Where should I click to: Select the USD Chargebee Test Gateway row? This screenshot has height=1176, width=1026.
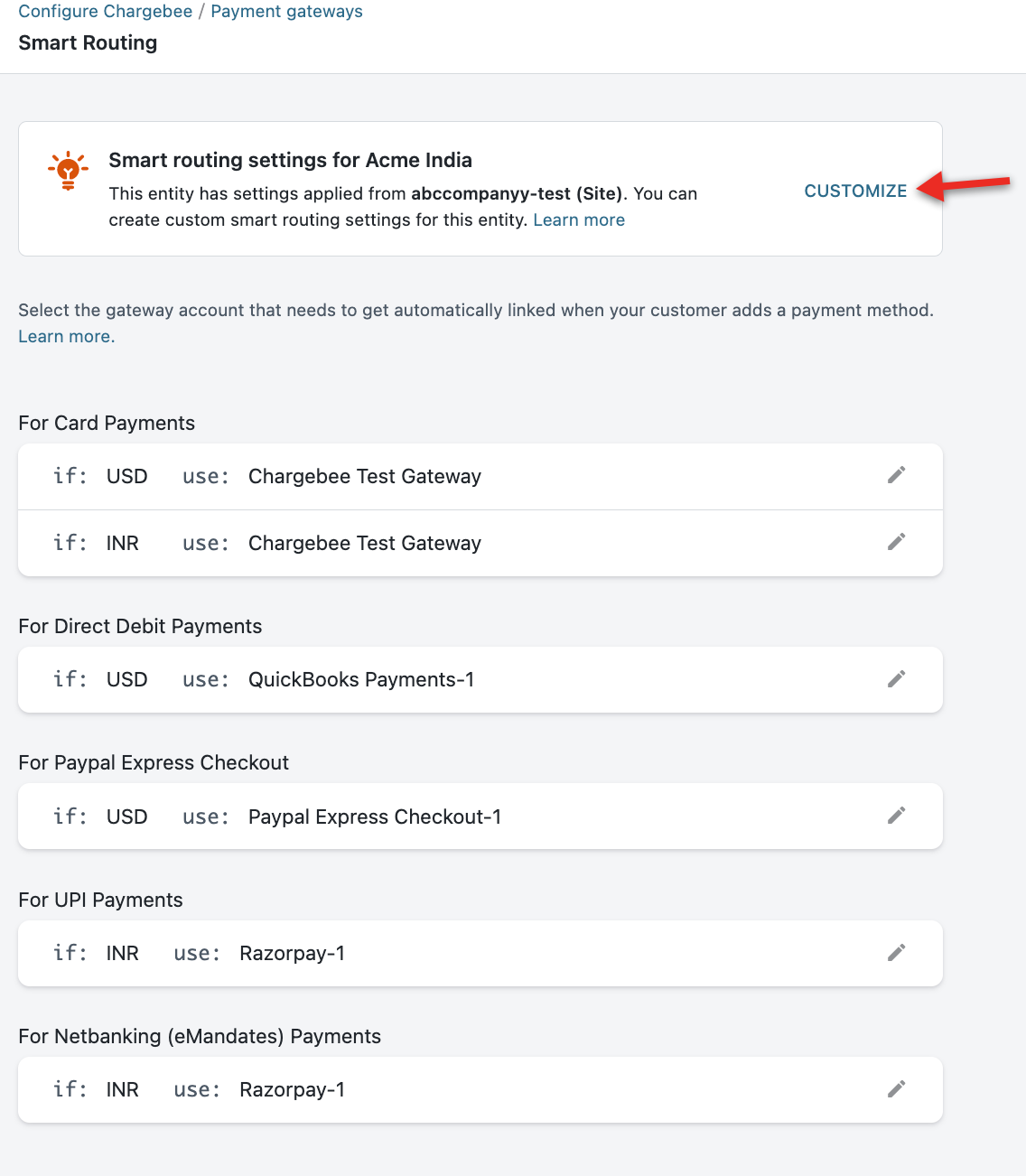click(365, 477)
